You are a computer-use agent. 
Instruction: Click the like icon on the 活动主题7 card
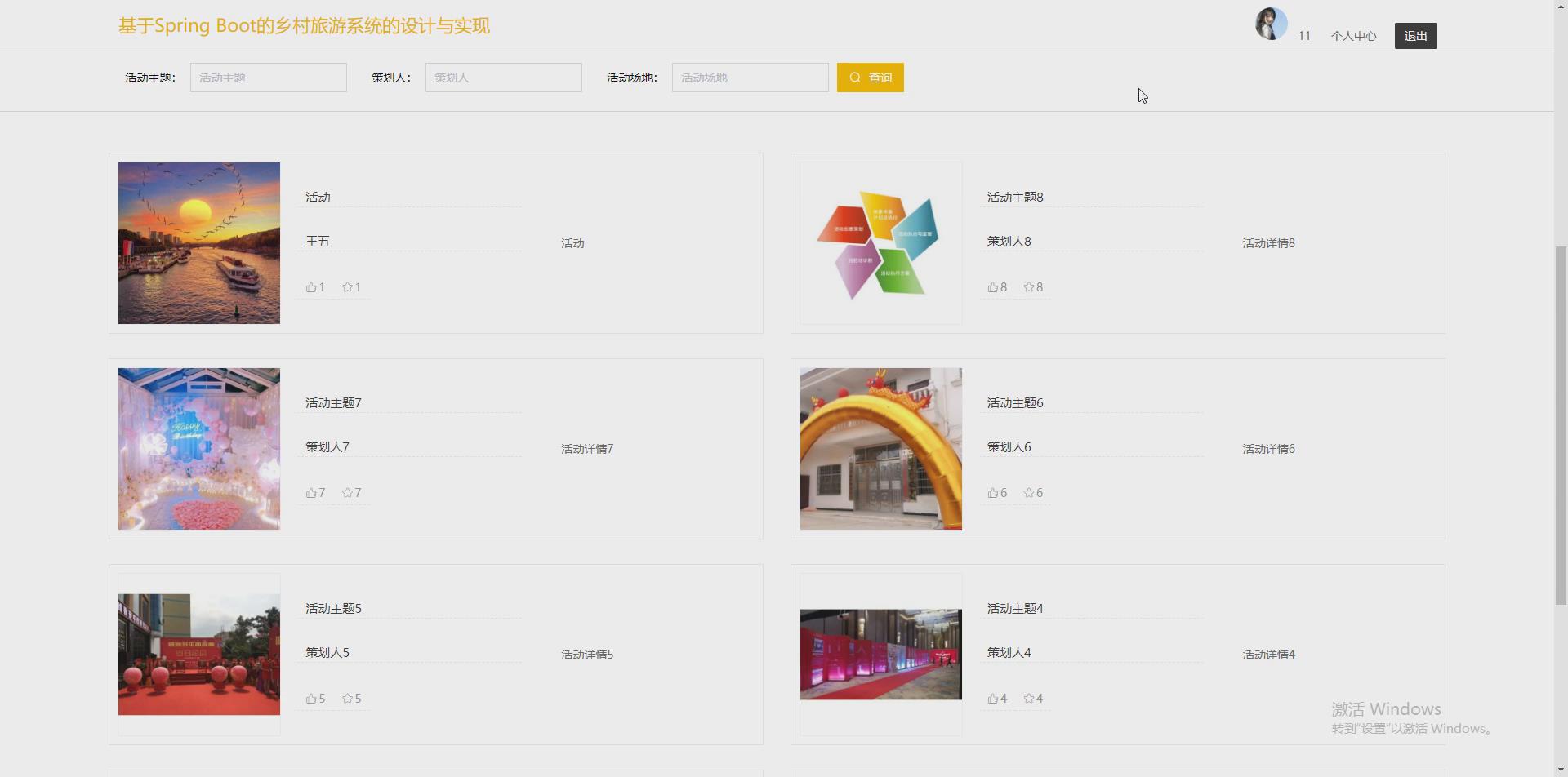coord(311,492)
